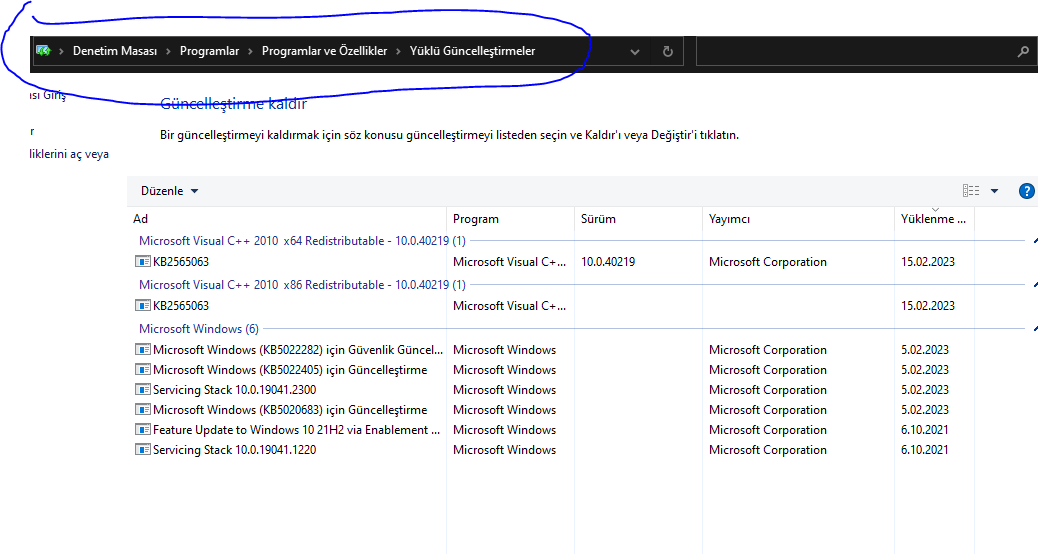Click version value 10.0.40219
This screenshot has height=554, width=1038.
(608, 261)
